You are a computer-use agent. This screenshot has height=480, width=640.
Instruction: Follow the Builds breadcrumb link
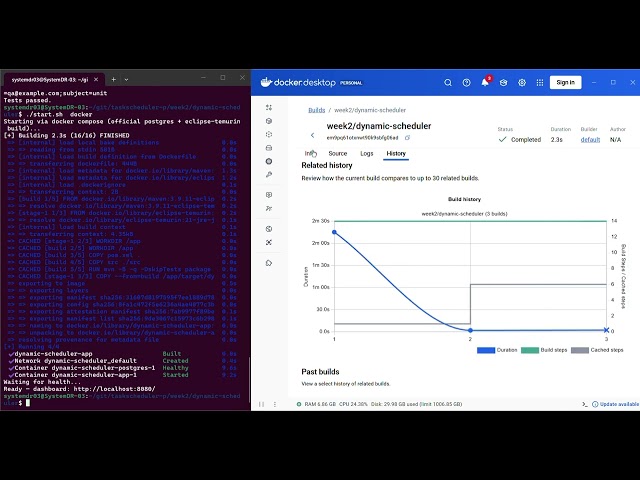coord(317,110)
